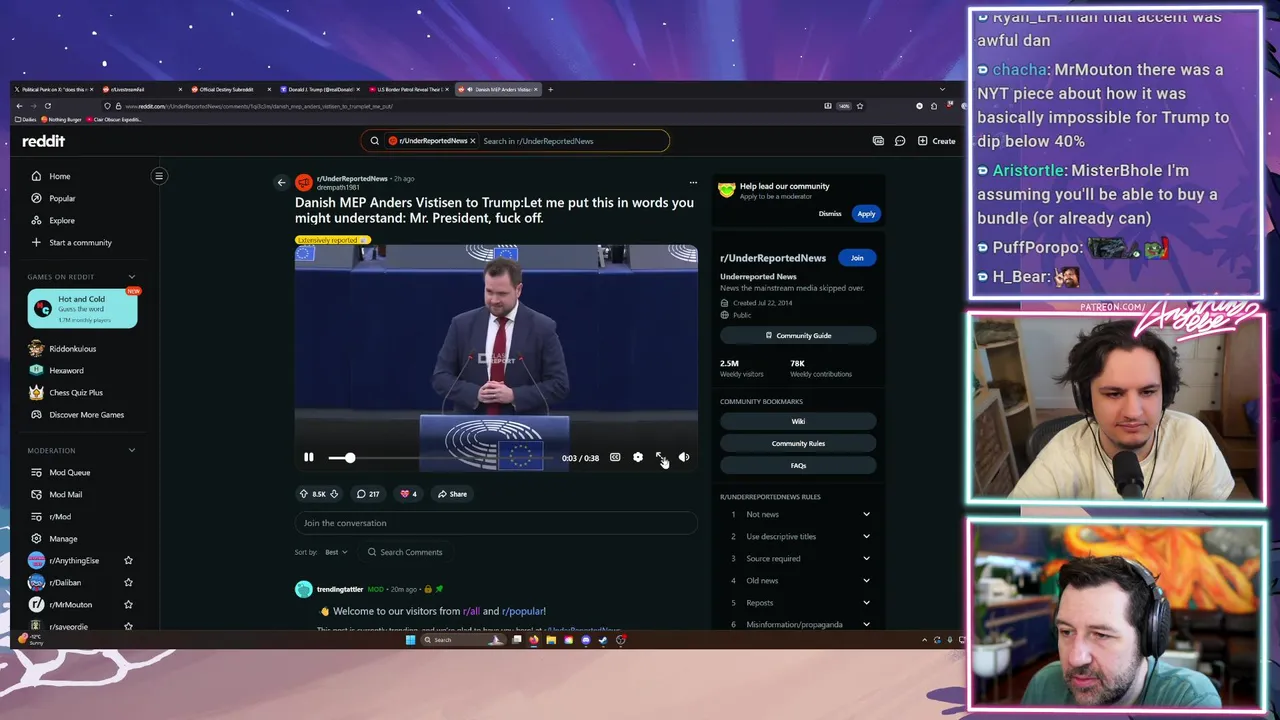Apply to be a moderator
Screen dimensions: 1280x720
(x=866, y=214)
